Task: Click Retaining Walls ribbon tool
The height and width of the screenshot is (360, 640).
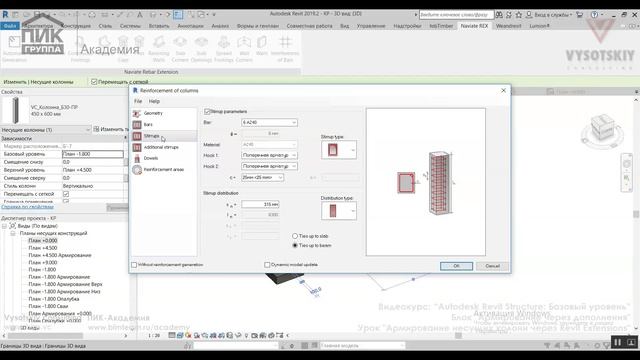Action: [x=158, y=49]
